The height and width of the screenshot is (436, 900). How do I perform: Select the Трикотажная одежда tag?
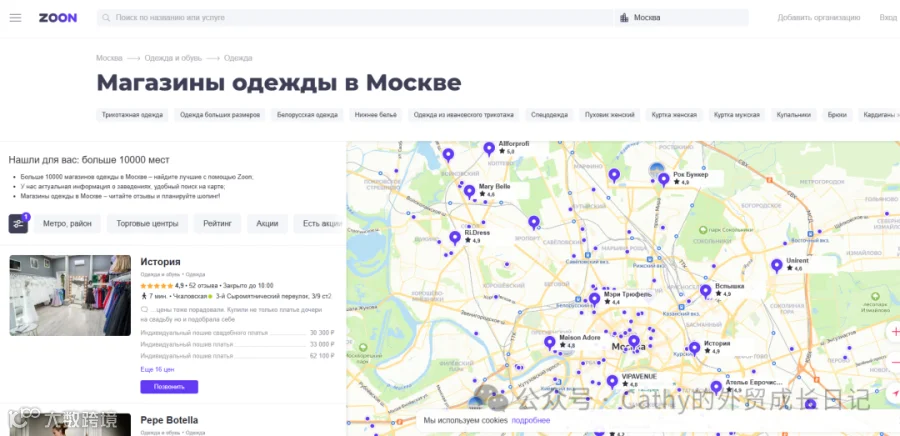[133, 115]
